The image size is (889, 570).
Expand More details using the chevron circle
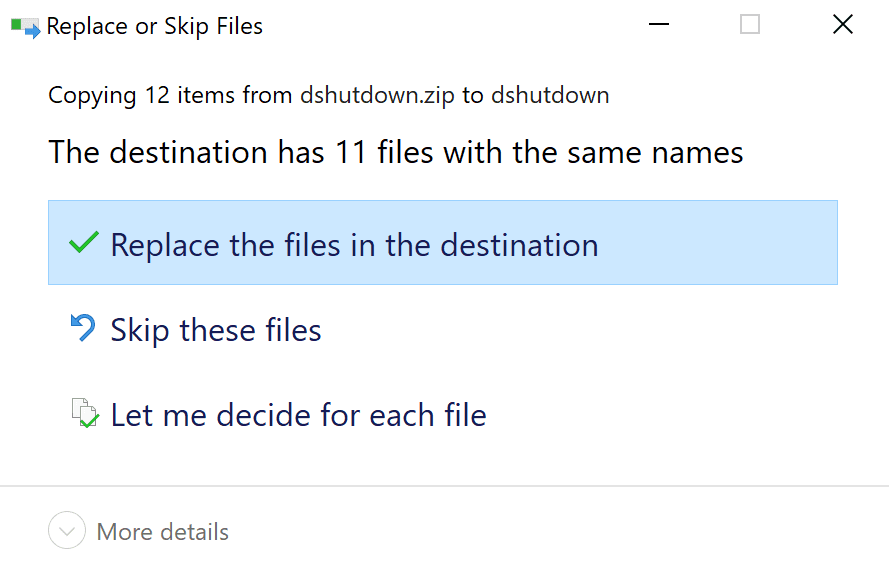(x=66, y=531)
